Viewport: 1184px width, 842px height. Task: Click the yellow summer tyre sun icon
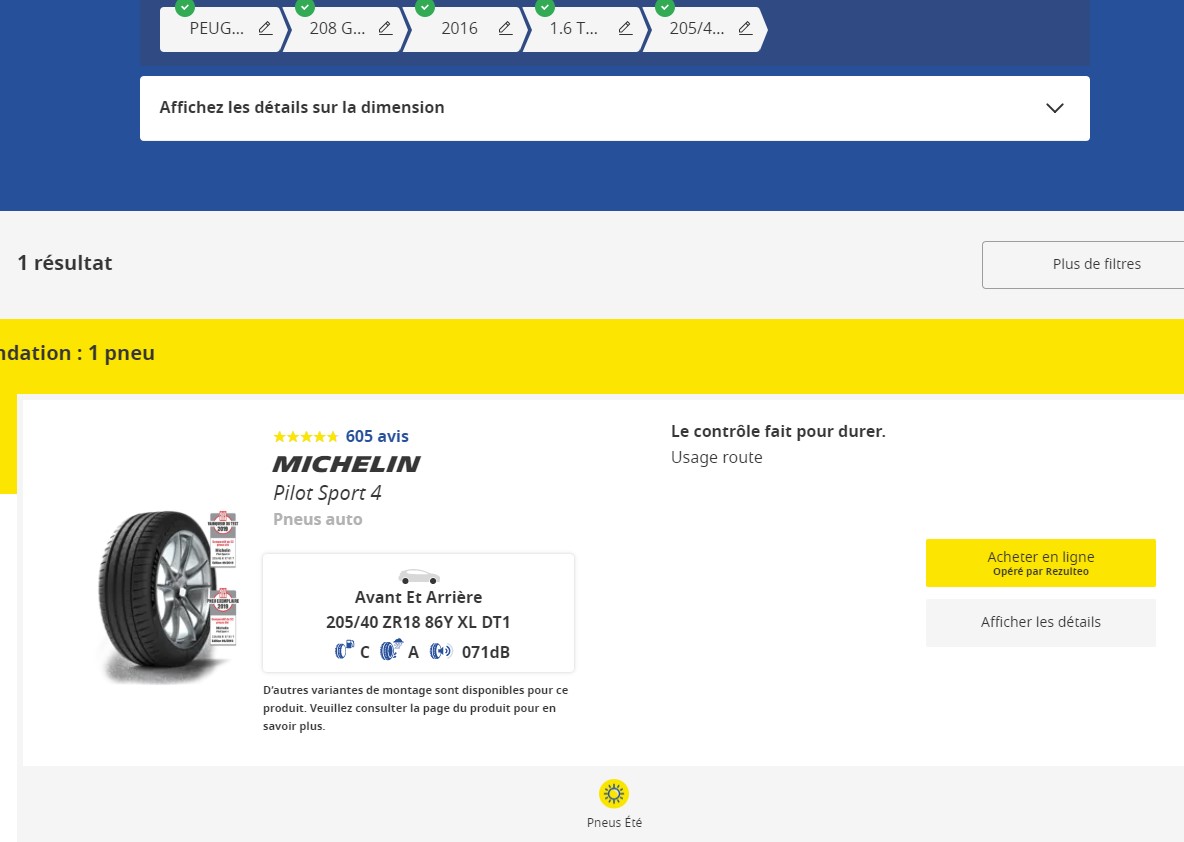tap(613, 794)
